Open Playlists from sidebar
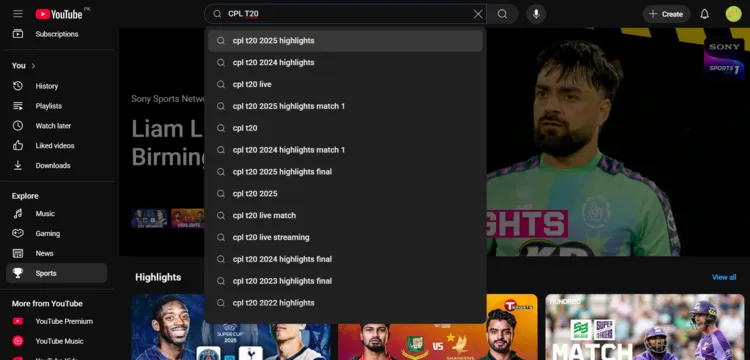Screen dimensions: 750x360 pos(56,106)
